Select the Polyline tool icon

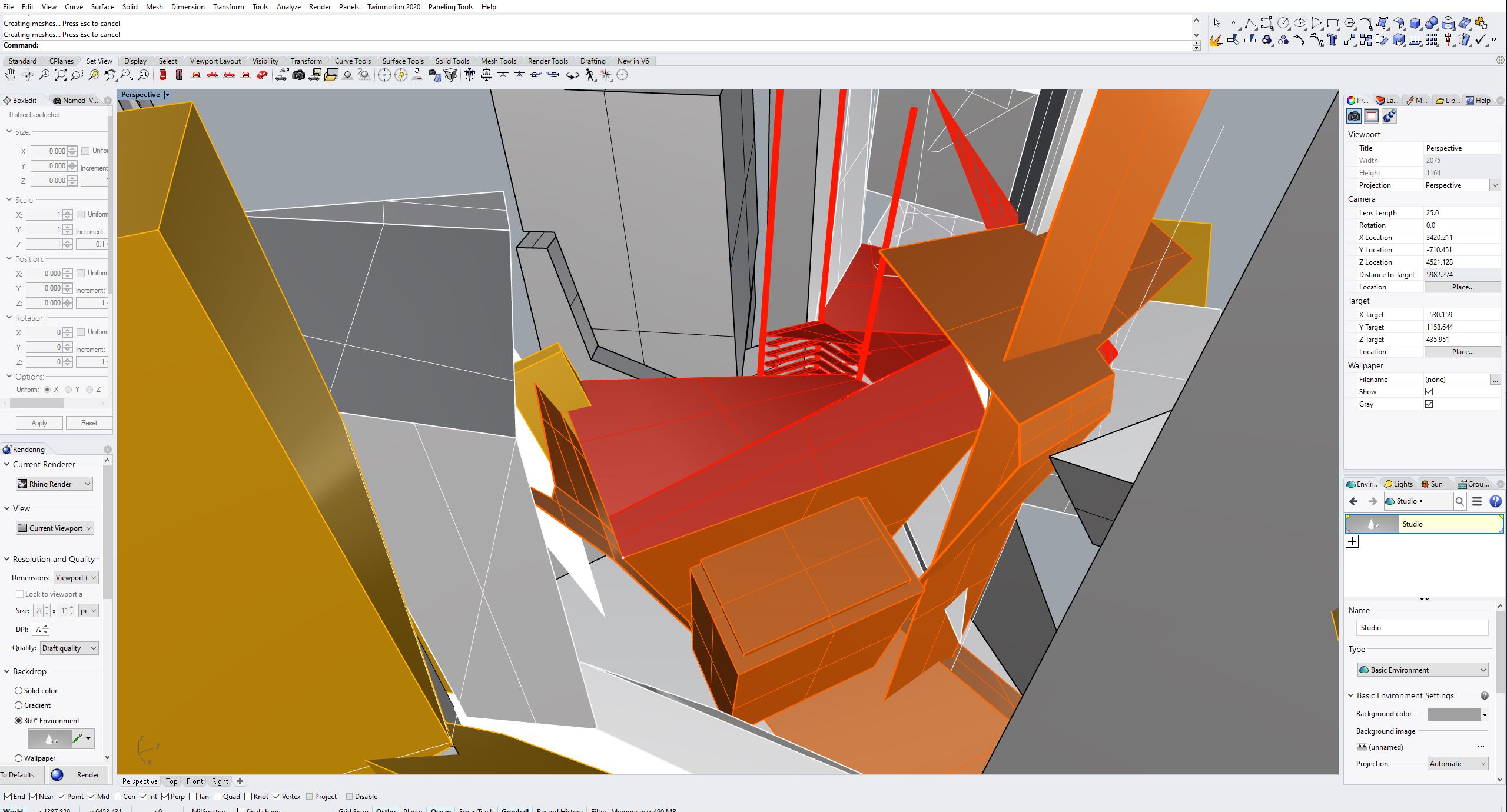point(1250,24)
